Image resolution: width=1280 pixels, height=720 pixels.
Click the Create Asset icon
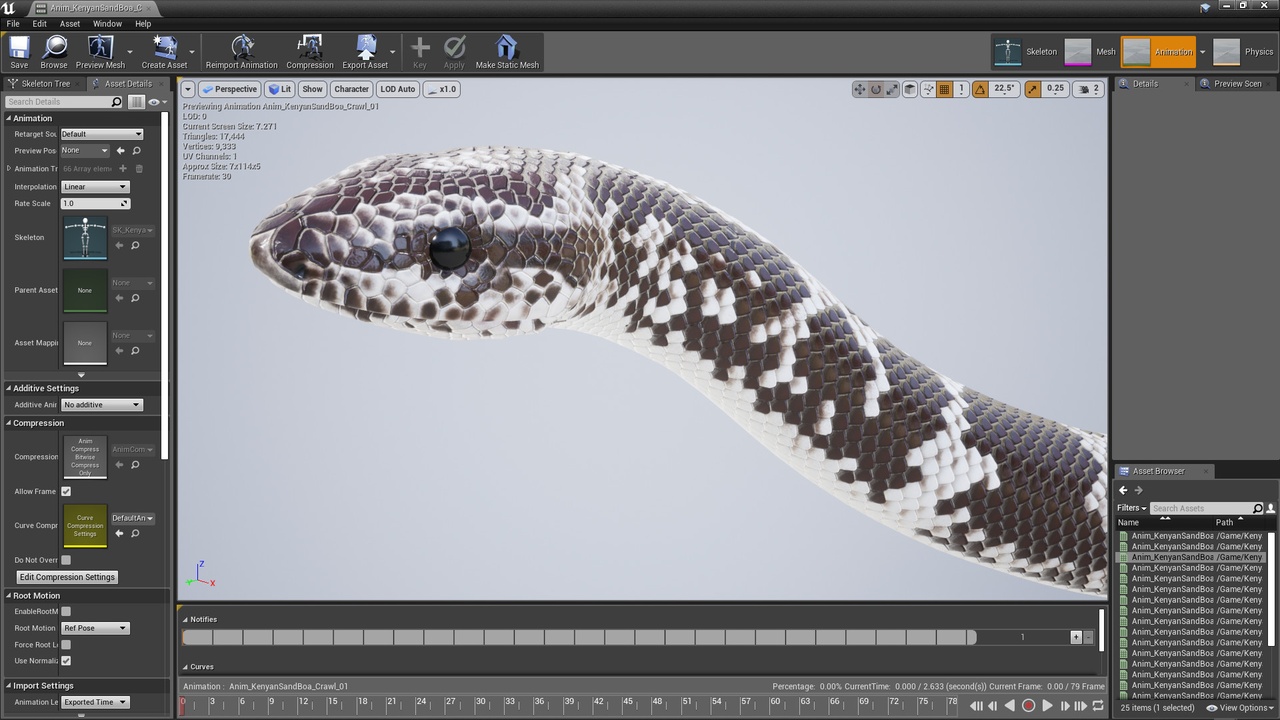click(x=164, y=52)
